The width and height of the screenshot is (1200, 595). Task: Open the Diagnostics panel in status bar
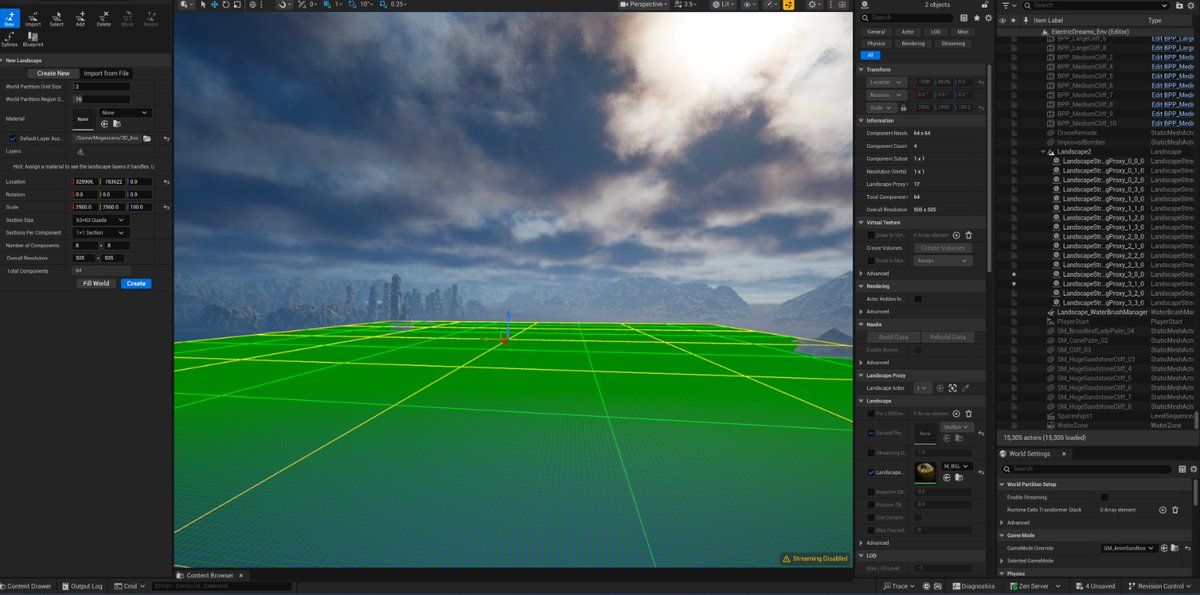(972, 586)
